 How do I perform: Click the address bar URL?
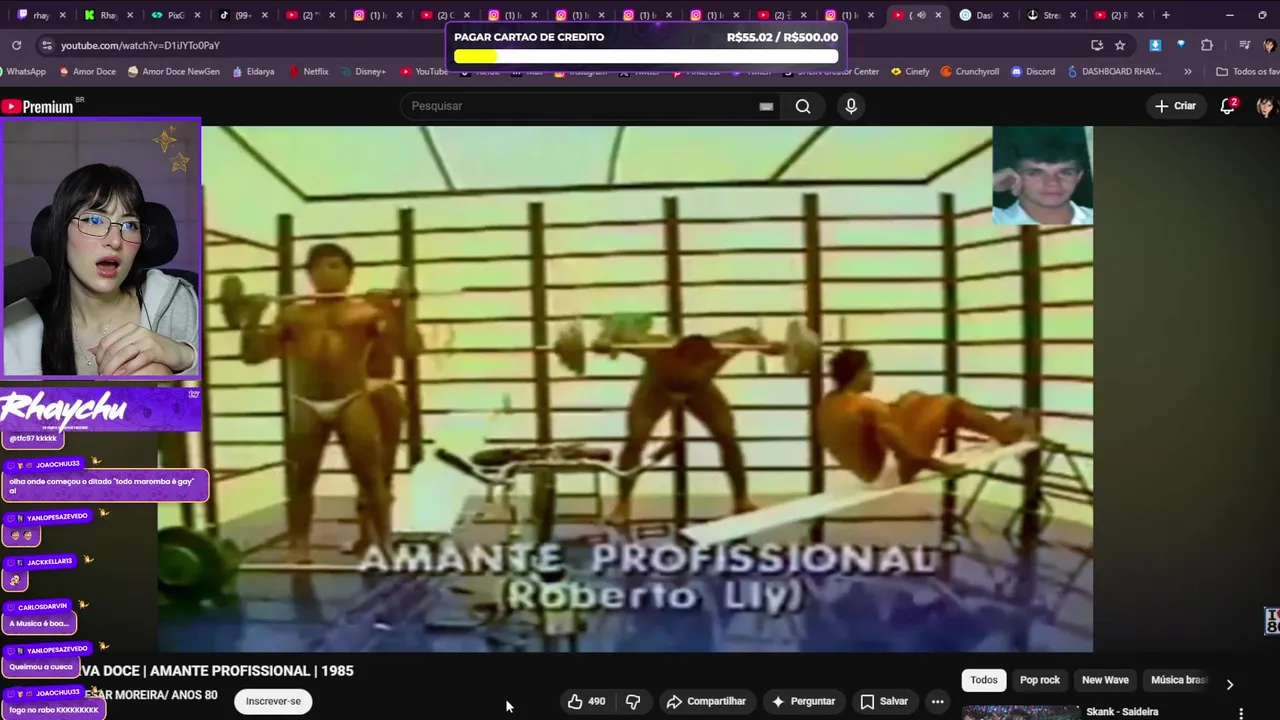[x=140, y=45]
